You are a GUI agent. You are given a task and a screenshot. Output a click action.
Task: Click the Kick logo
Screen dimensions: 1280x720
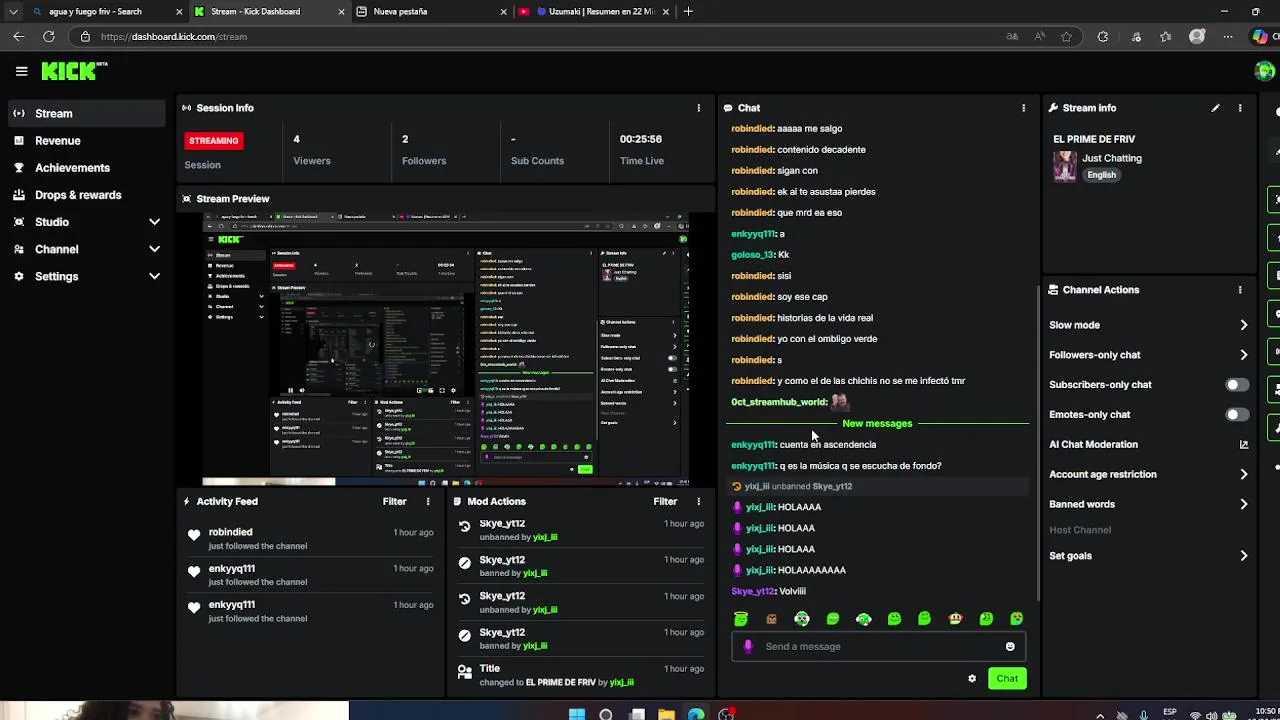[73, 71]
